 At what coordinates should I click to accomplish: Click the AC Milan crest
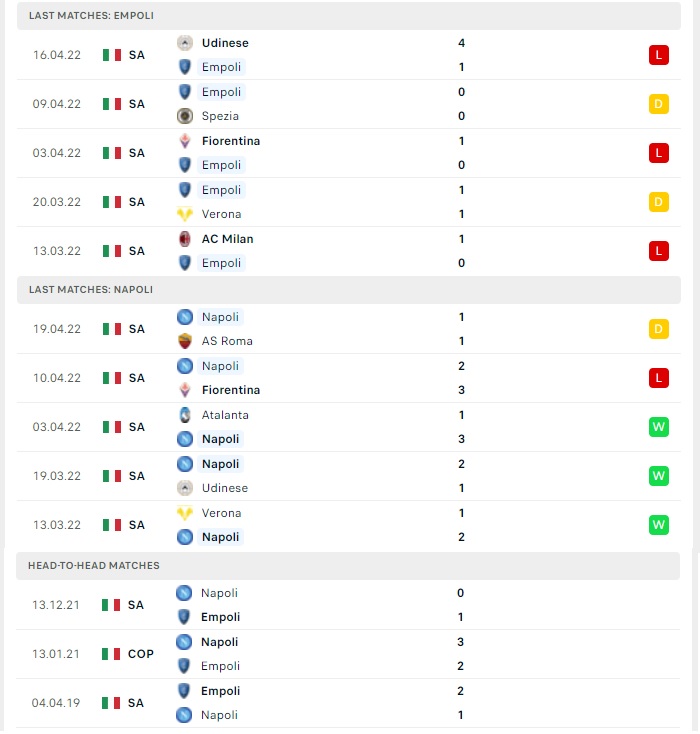pos(185,239)
